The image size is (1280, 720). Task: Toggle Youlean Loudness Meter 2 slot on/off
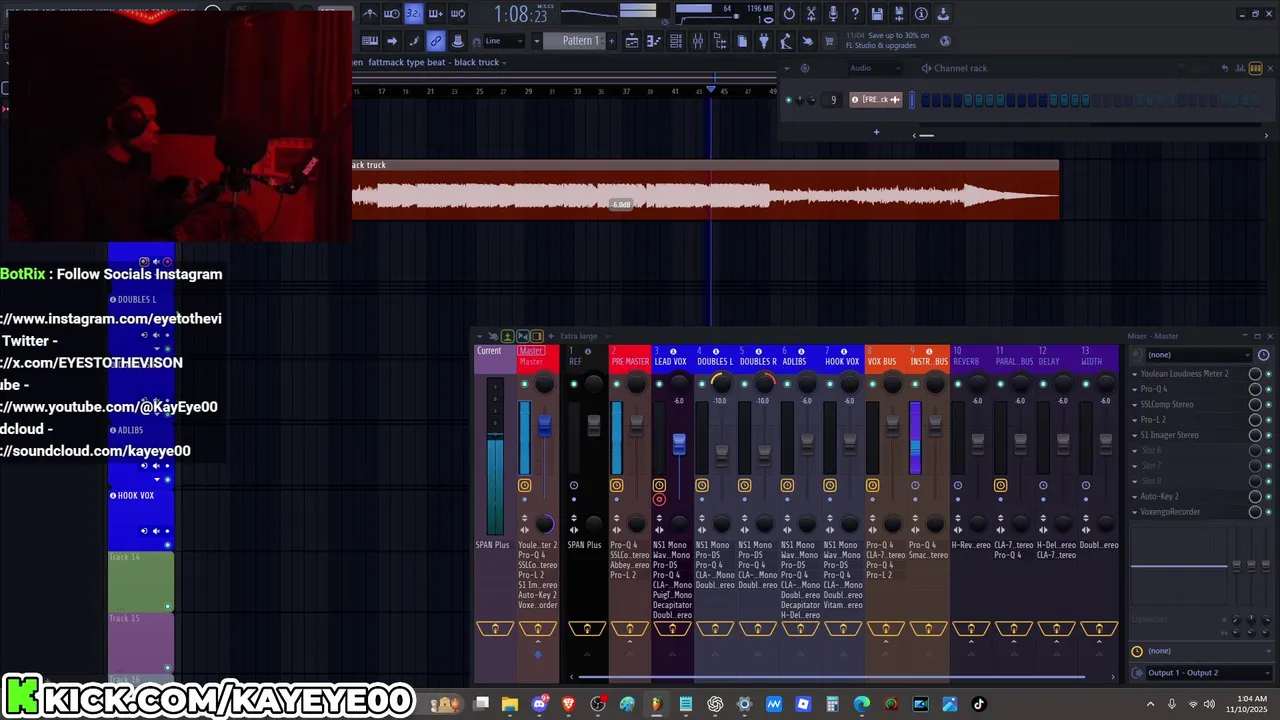click(1268, 374)
